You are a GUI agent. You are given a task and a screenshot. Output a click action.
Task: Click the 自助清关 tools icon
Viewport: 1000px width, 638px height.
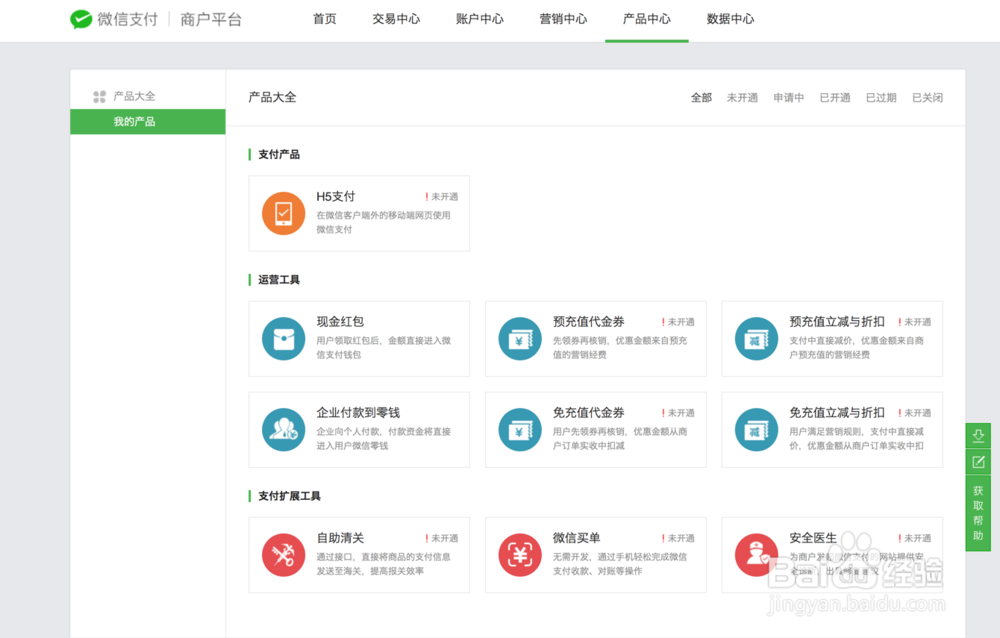(x=283, y=555)
